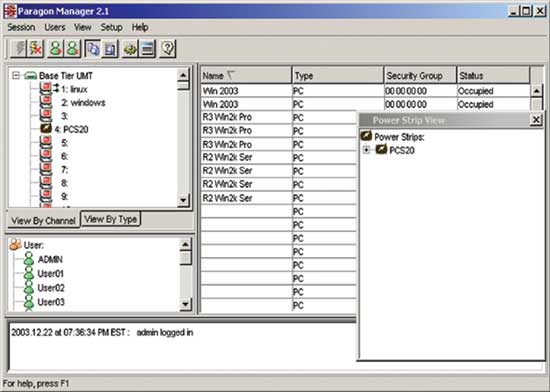Image resolution: width=550 pixels, height=392 pixels.
Task: Click the second green user toolbar icon
Action: pyautogui.click(x=73, y=48)
